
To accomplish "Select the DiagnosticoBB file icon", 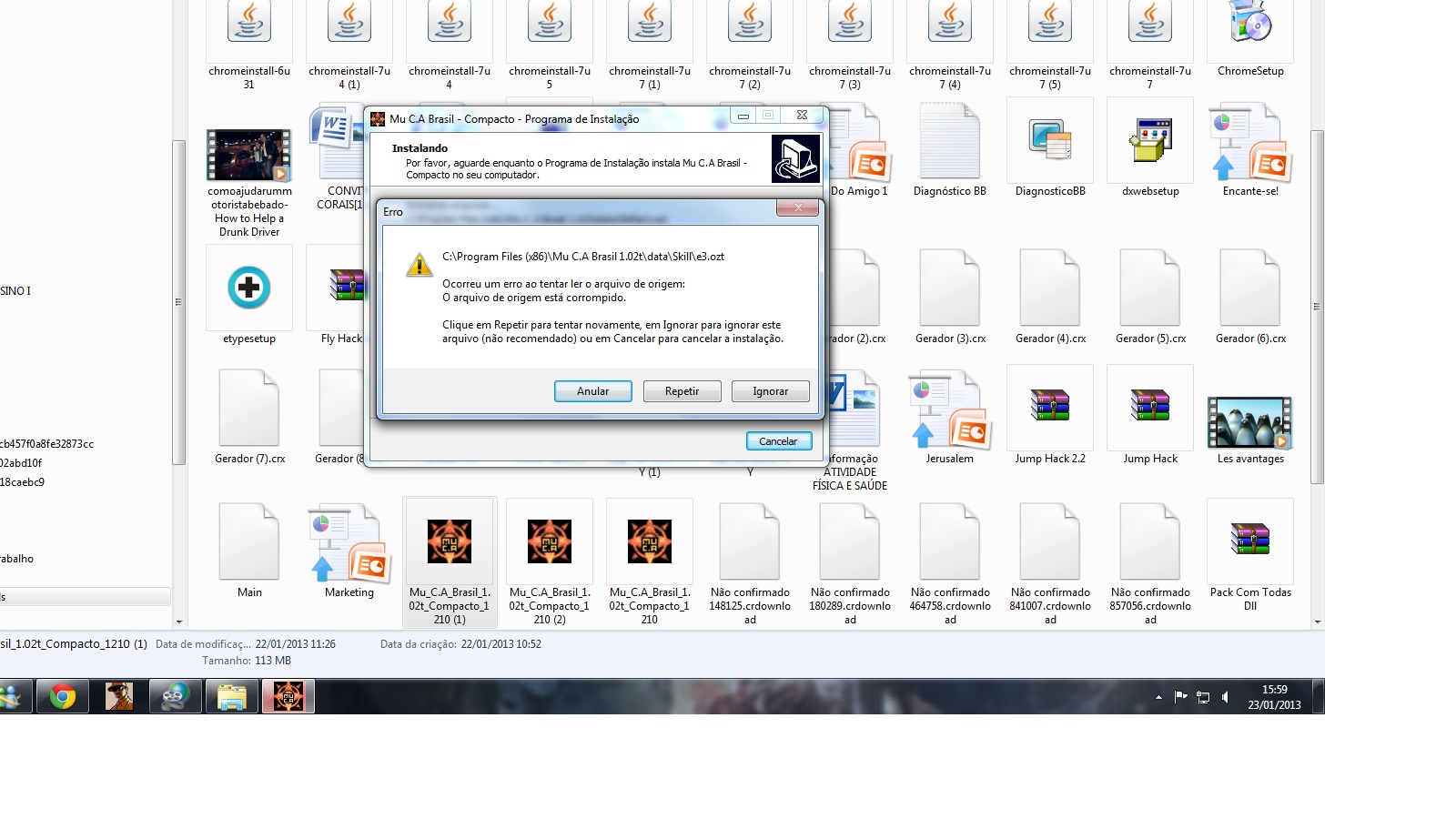I will 1049,142.
